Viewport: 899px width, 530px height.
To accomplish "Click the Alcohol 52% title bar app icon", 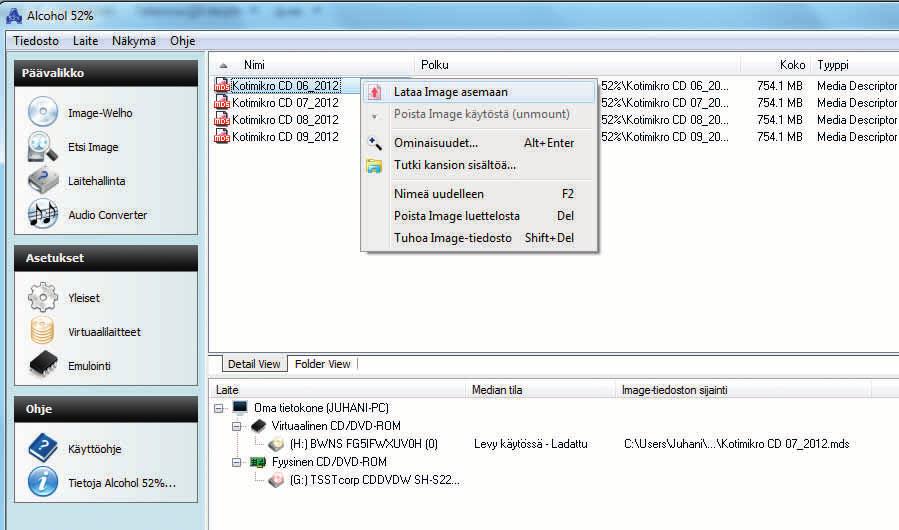I will click(x=14, y=16).
